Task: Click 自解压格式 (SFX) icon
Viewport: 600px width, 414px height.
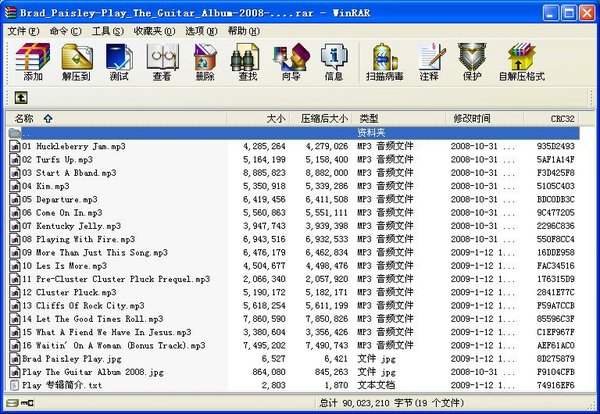Action: tap(522, 62)
